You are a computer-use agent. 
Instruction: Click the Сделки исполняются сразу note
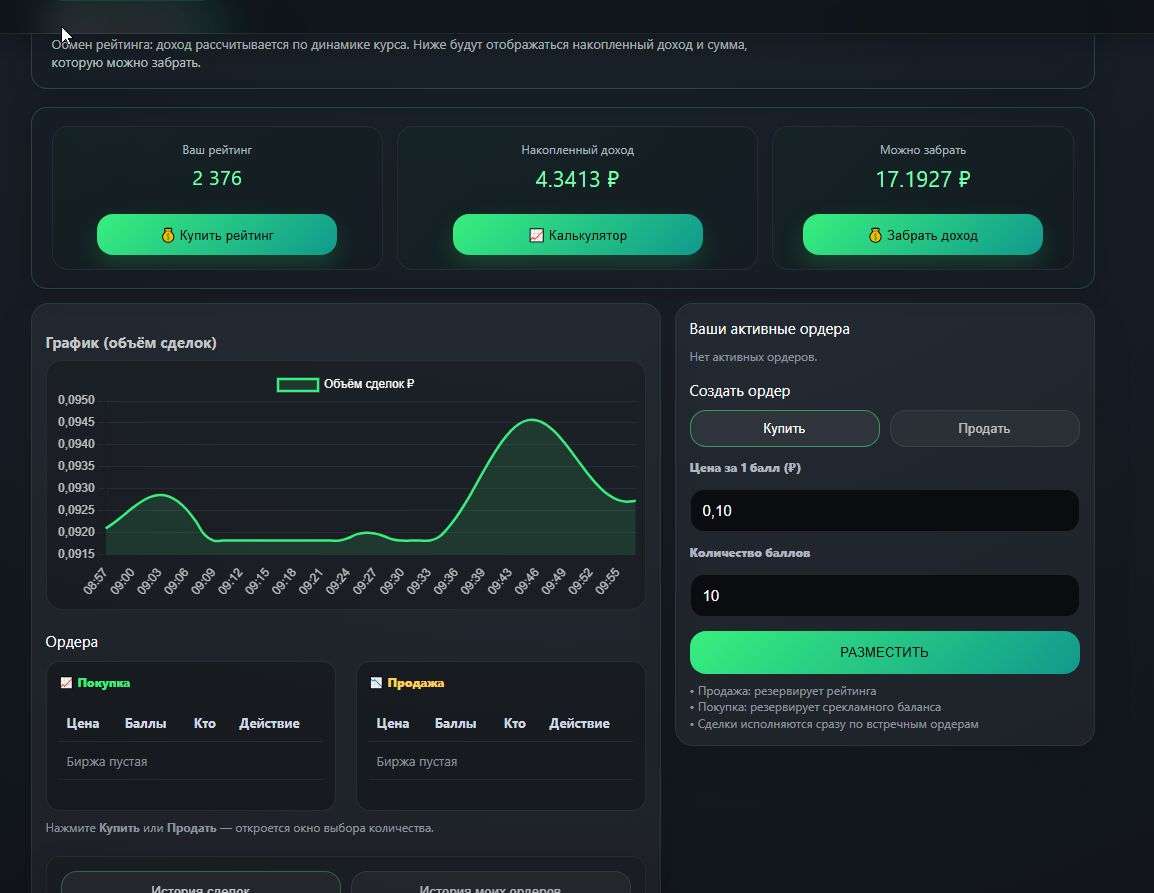coord(834,724)
